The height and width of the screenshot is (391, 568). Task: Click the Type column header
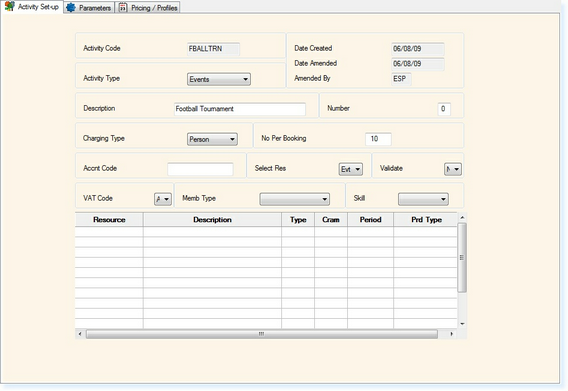[298, 220]
